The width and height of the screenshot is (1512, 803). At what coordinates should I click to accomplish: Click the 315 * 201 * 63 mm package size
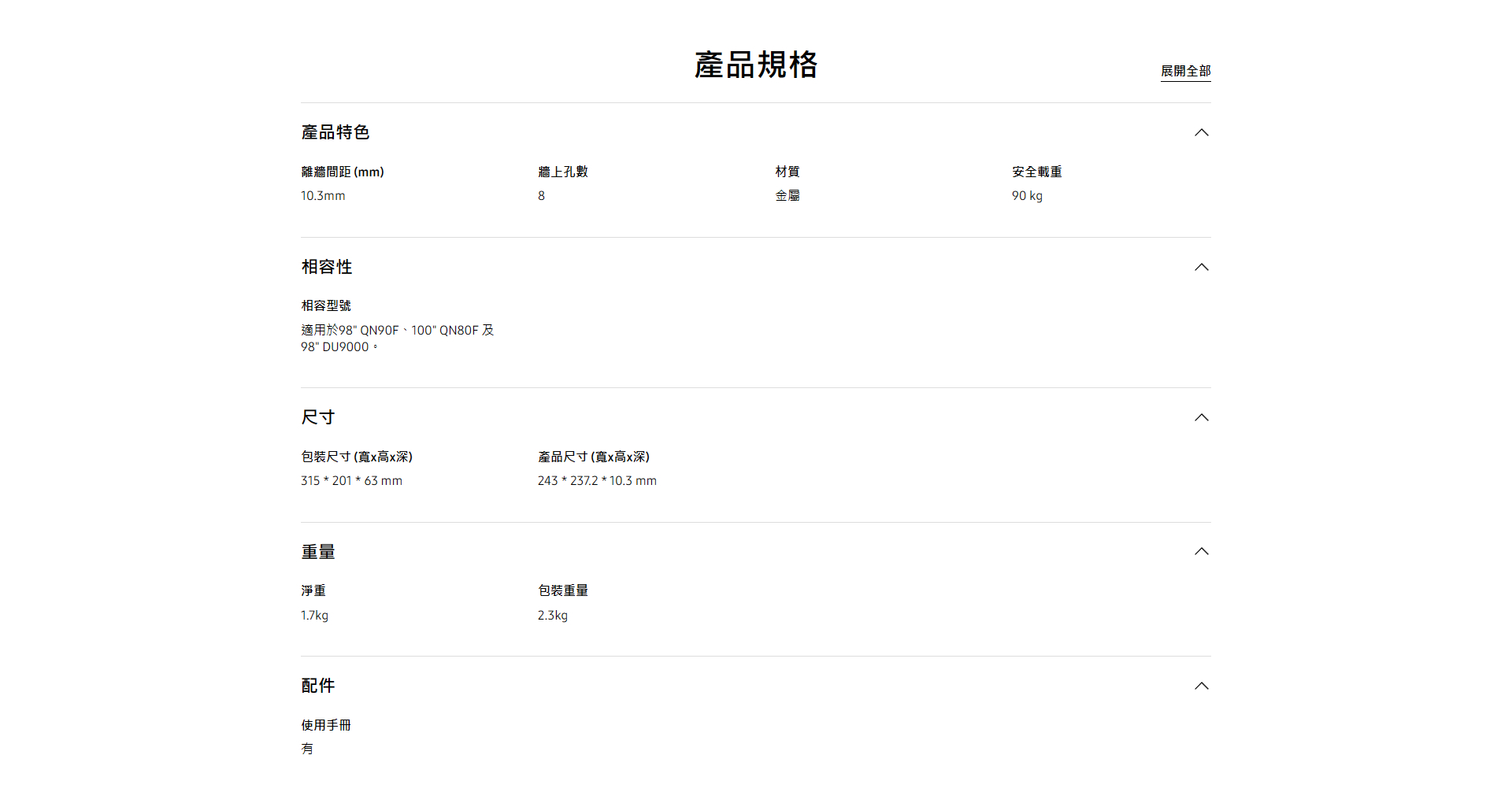[351, 481]
